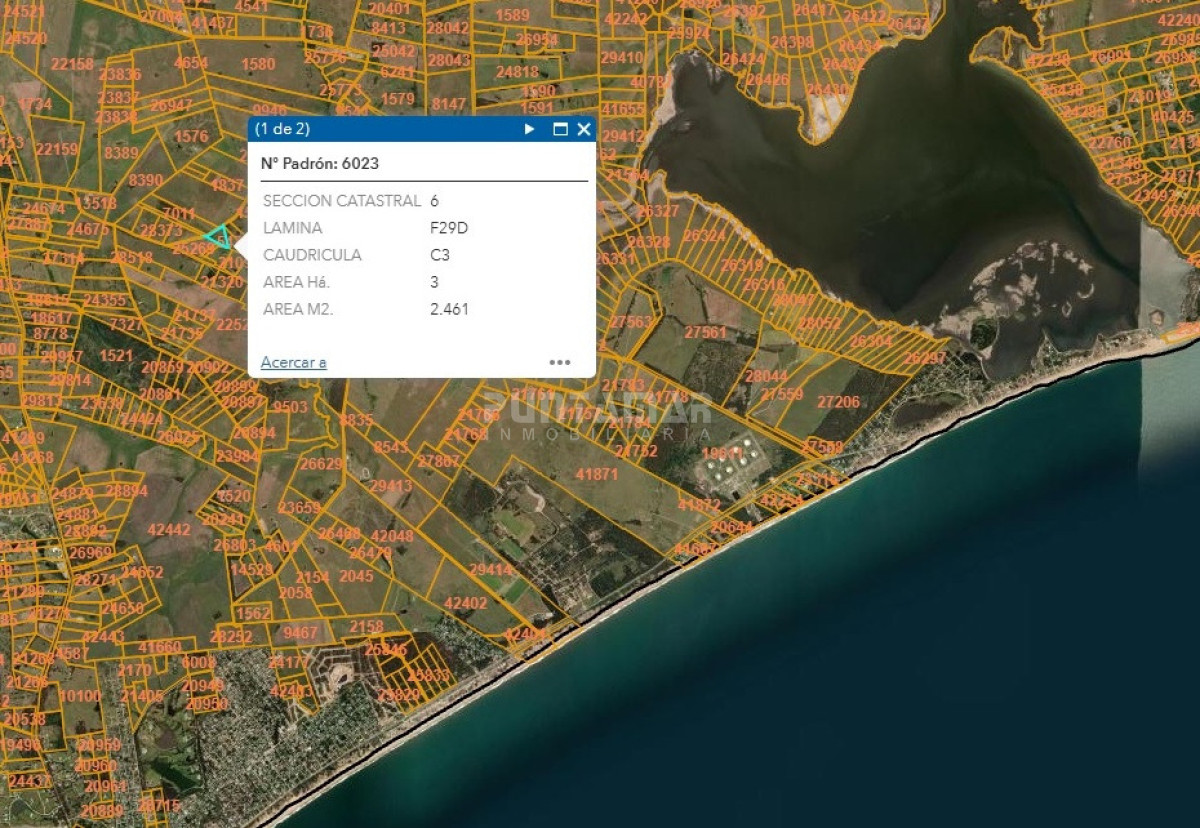Screen dimensions: 1200x828
Task: Select parcel labeled 22158
Action: click(72, 64)
